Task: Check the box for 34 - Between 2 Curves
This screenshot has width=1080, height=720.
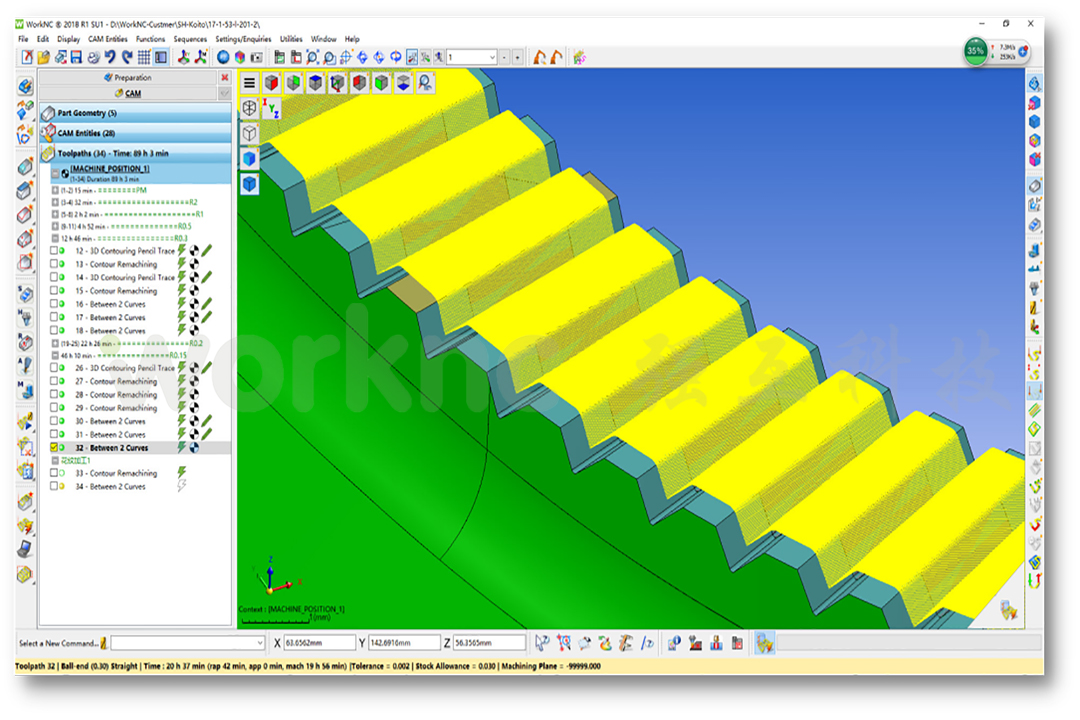Action: coord(54,486)
